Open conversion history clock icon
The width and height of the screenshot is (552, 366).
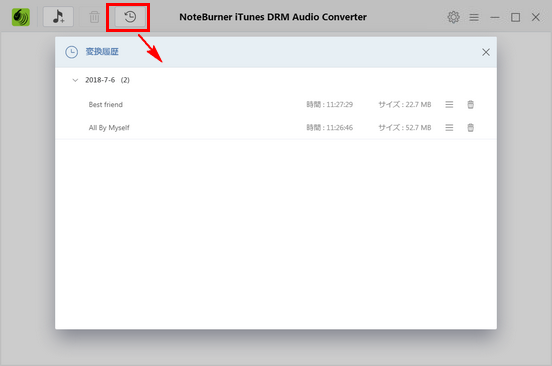click(130, 17)
